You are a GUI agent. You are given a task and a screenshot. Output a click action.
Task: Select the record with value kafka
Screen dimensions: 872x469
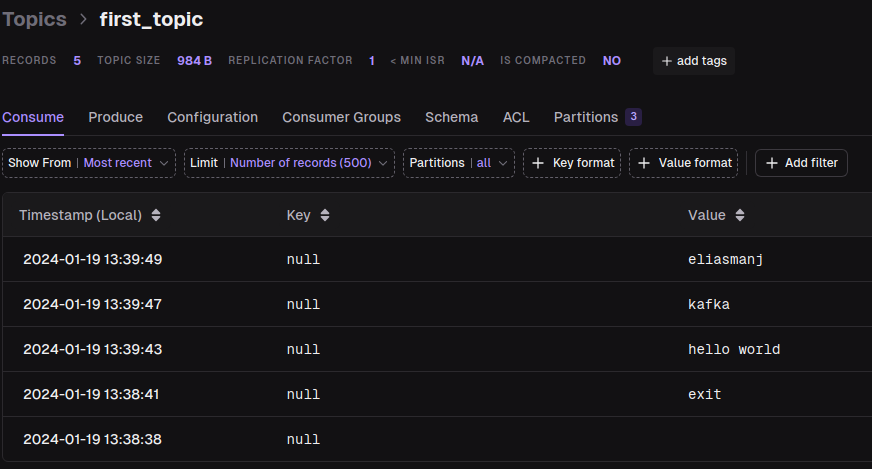point(708,304)
